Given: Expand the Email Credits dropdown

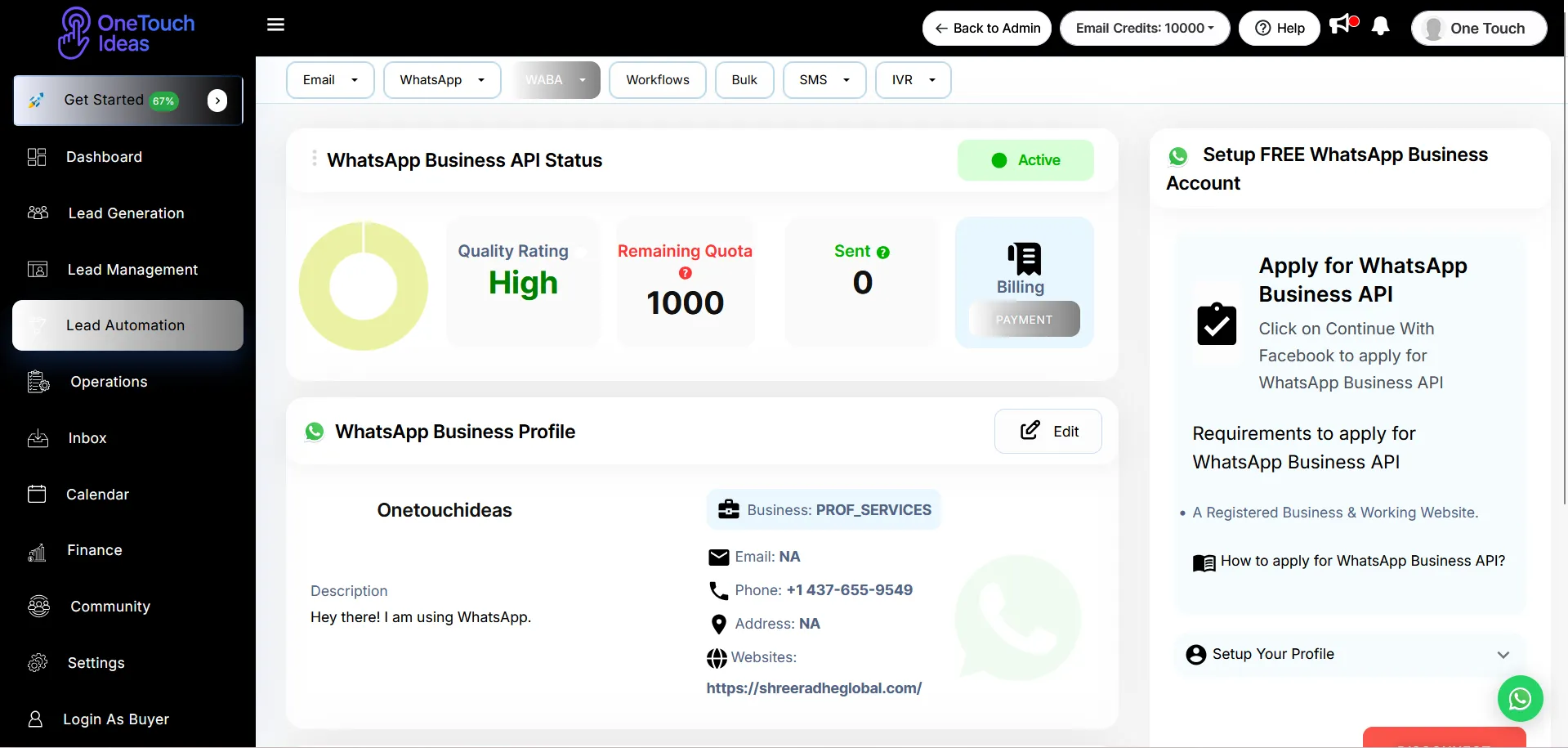Looking at the screenshot, I should [1144, 29].
